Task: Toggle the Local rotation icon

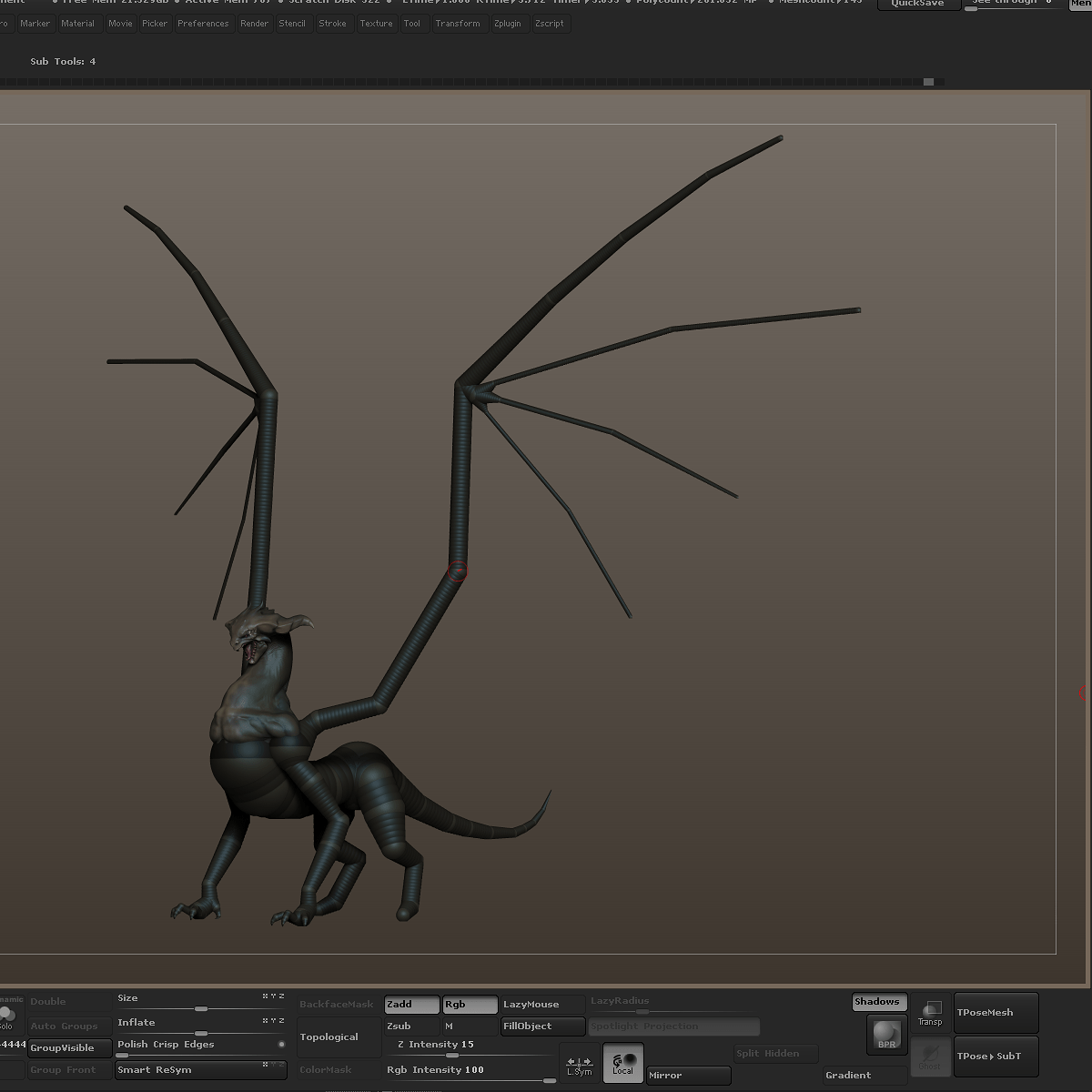Action: tap(623, 1063)
